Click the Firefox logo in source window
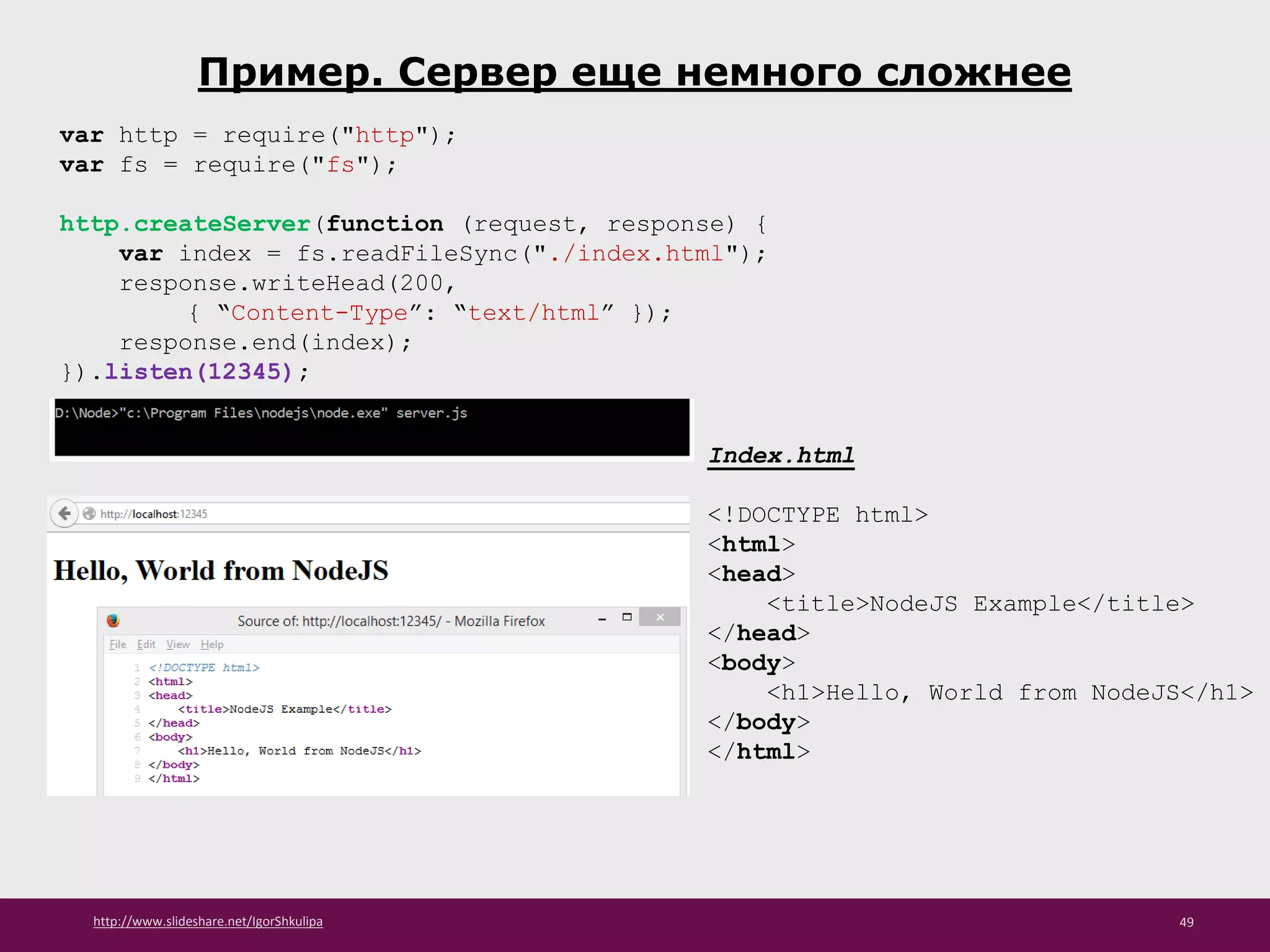 point(113,620)
